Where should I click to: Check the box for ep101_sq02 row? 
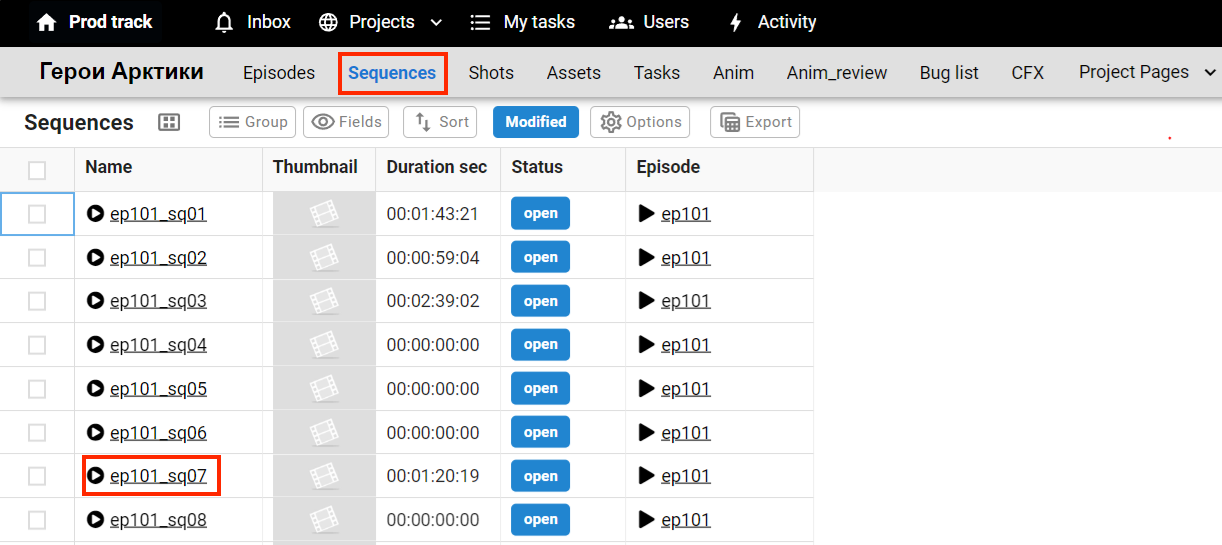[37, 258]
